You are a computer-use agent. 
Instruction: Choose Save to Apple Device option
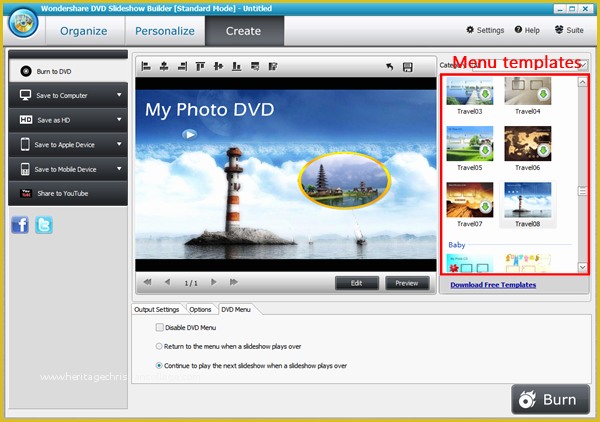68,145
